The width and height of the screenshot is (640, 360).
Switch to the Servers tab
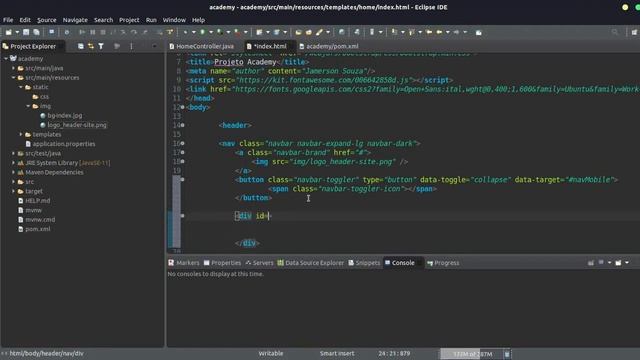click(259, 263)
